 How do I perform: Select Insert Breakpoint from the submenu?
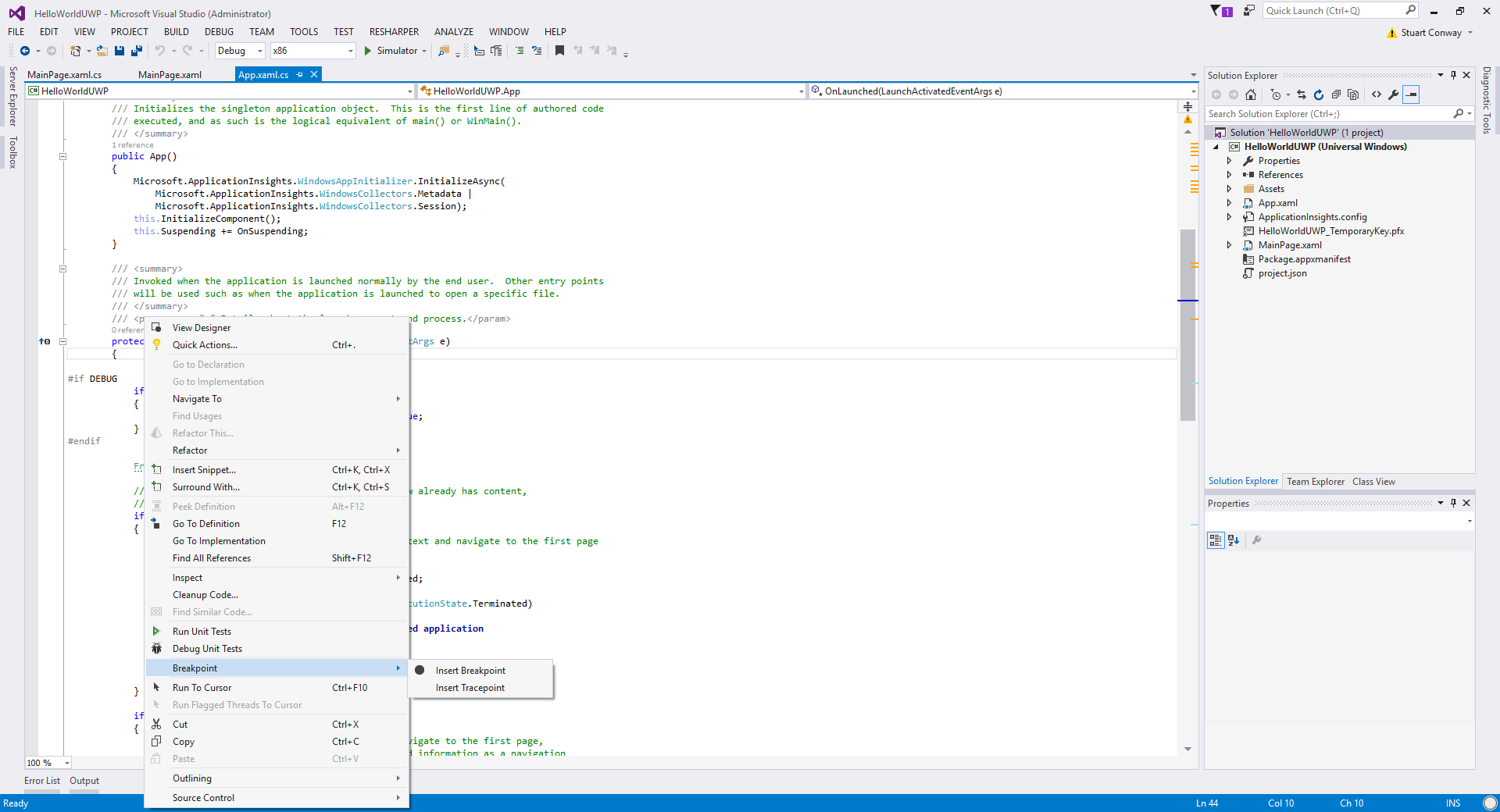click(x=481, y=671)
